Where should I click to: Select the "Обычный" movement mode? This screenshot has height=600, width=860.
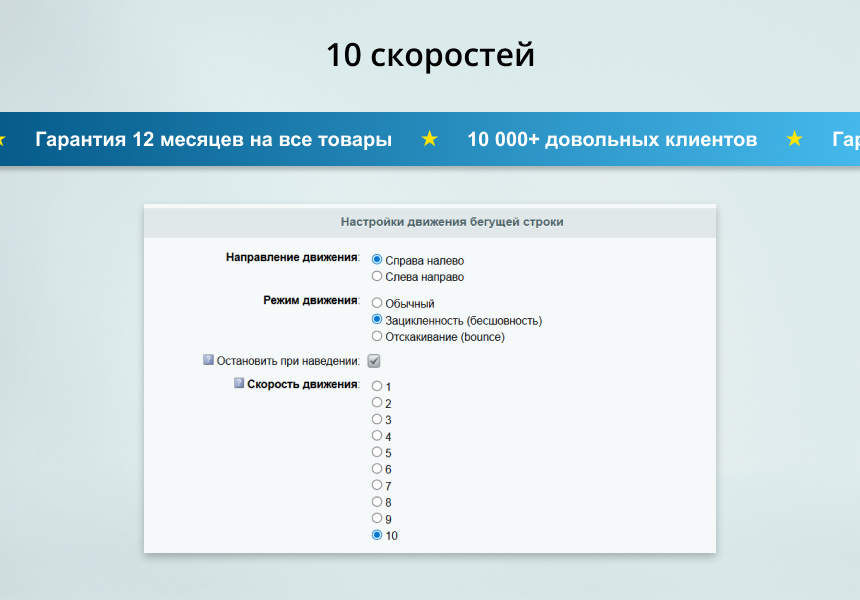click(x=377, y=302)
